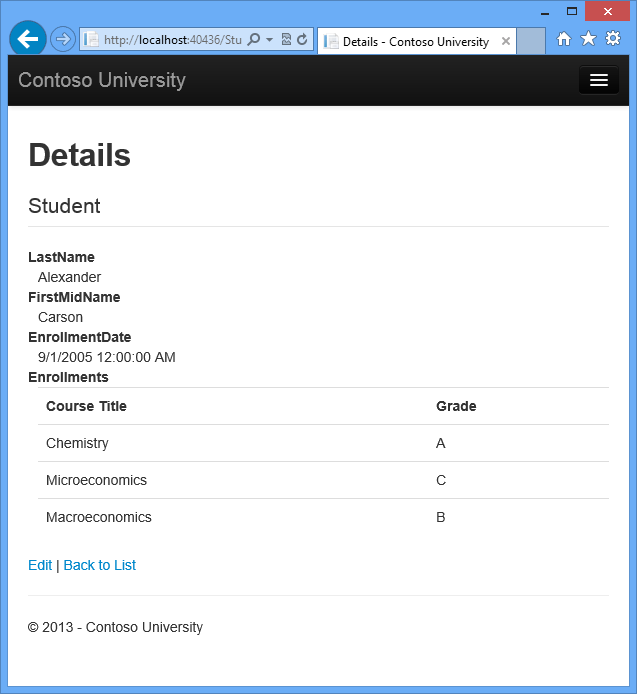This screenshot has width=637, height=694.
Task: Click the browser forward arrow button
Action: tap(62, 39)
